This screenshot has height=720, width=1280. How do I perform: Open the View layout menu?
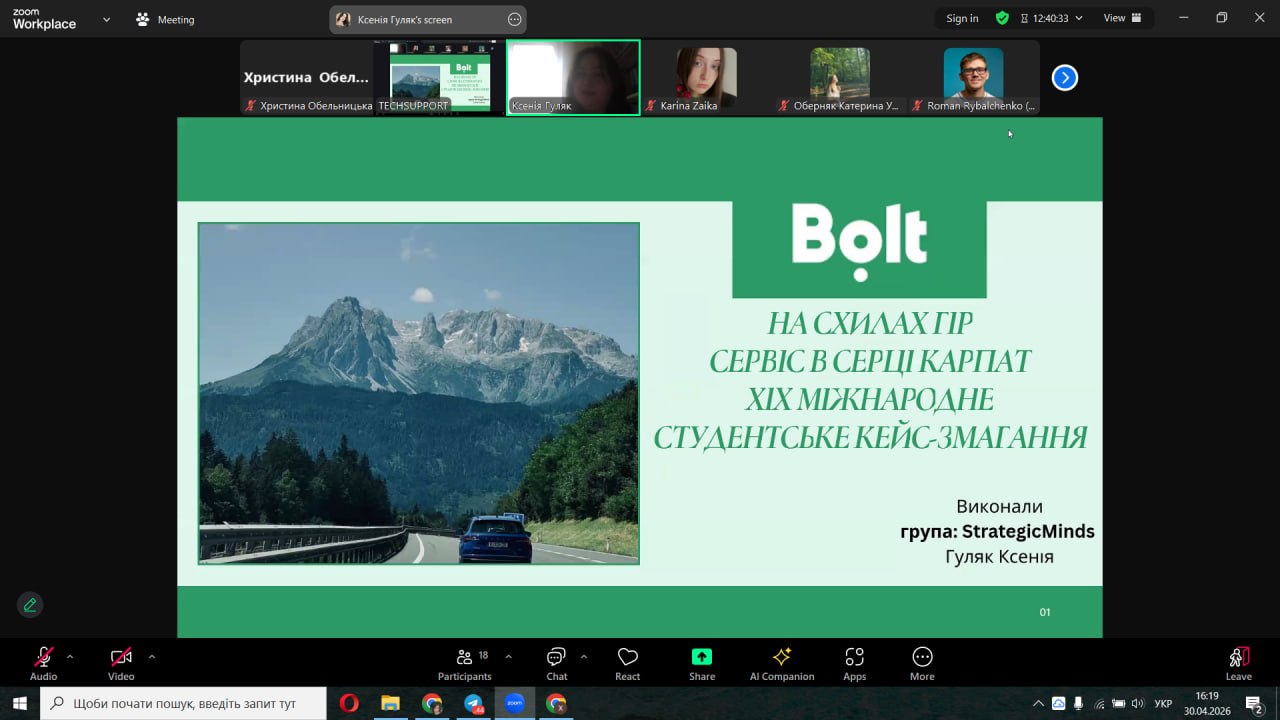(x=1121, y=18)
